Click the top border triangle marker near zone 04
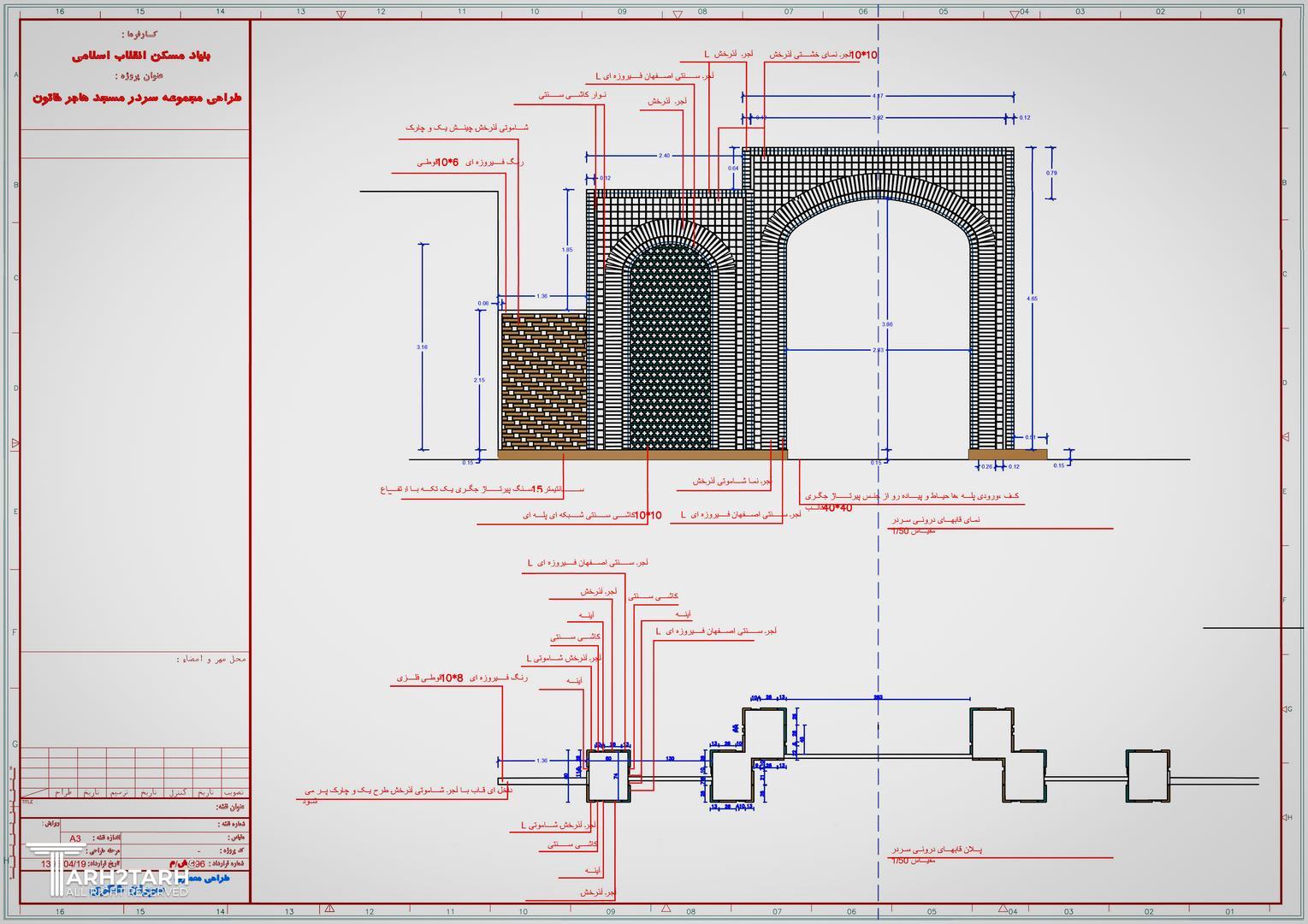The height and width of the screenshot is (924, 1308). (1015, 15)
